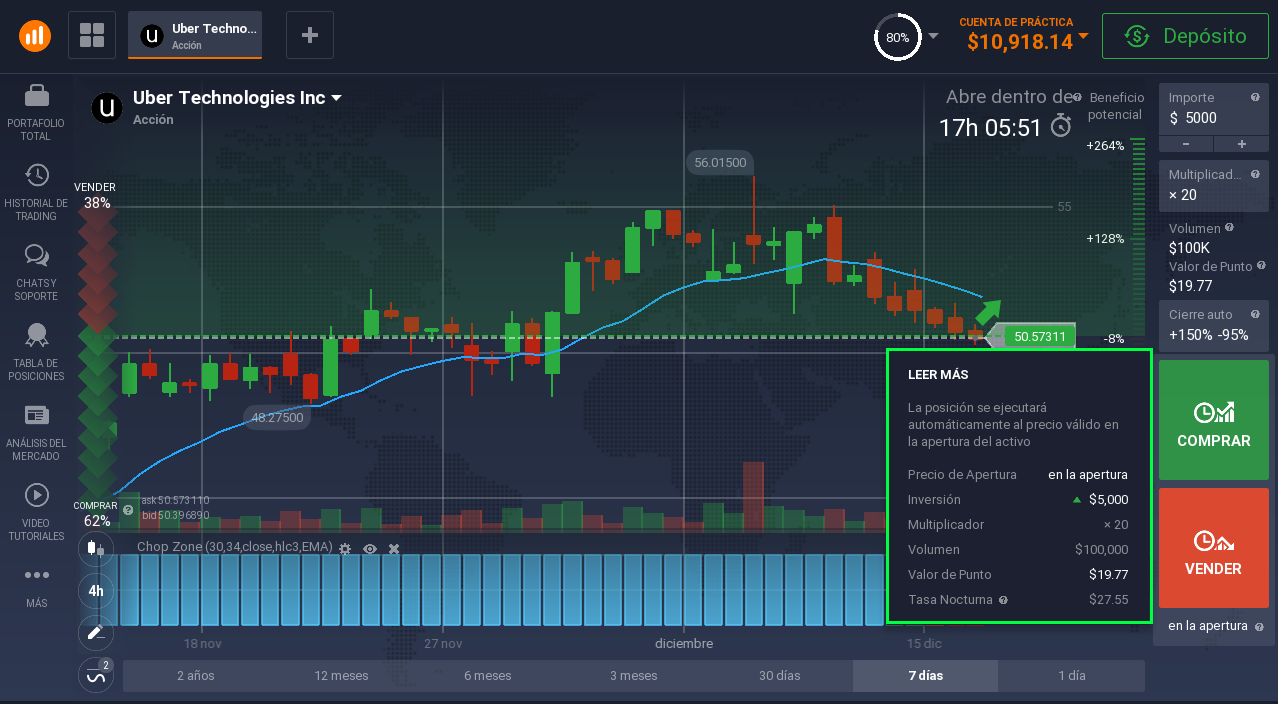Click the Chop Zone (30,34,close,hlc3,EMA) label
Image resolution: width=1278 pixels, height=704 pixels.
234,547
